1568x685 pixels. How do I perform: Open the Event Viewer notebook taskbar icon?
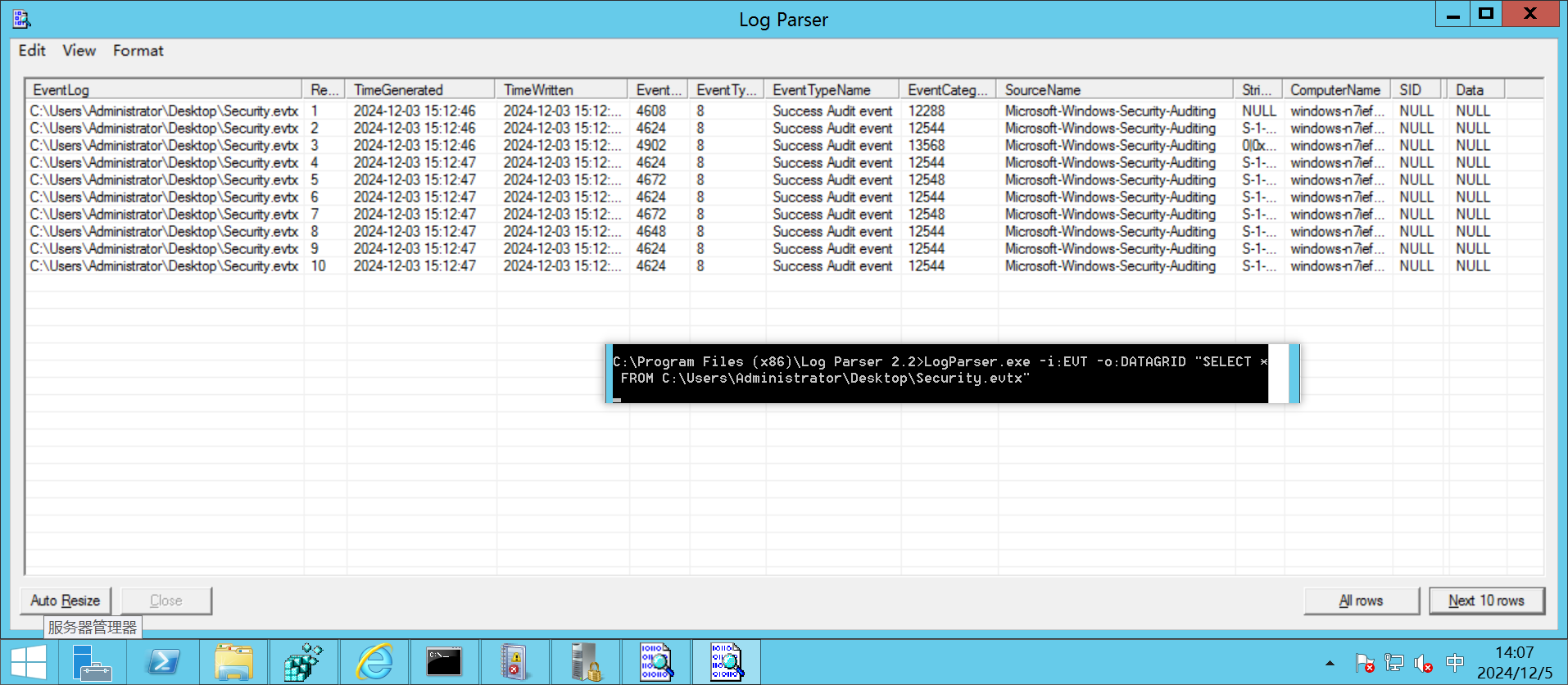pos(515,662)
